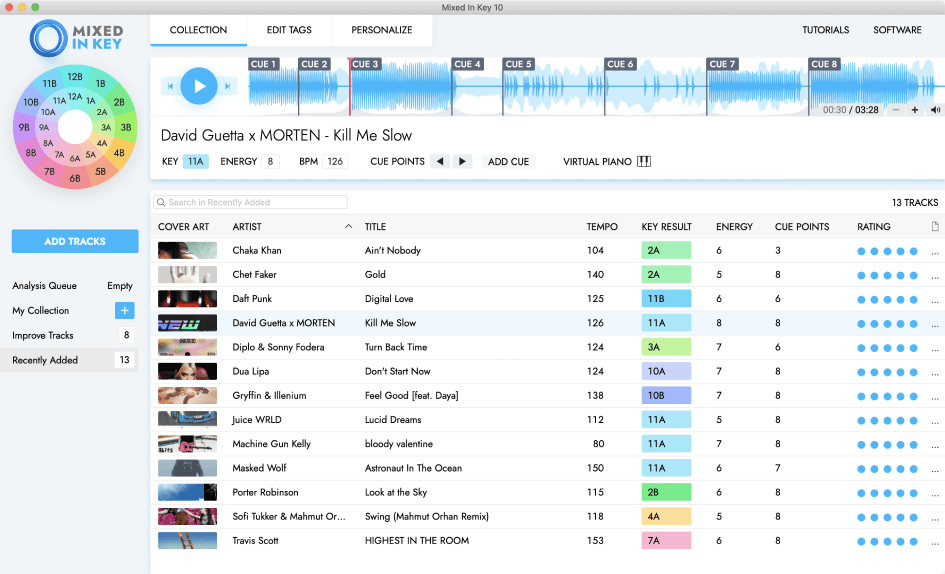This screenshot has width=945, height=574.
Task: Click the 13 TRACKS count label
Action: pos(915,203)
